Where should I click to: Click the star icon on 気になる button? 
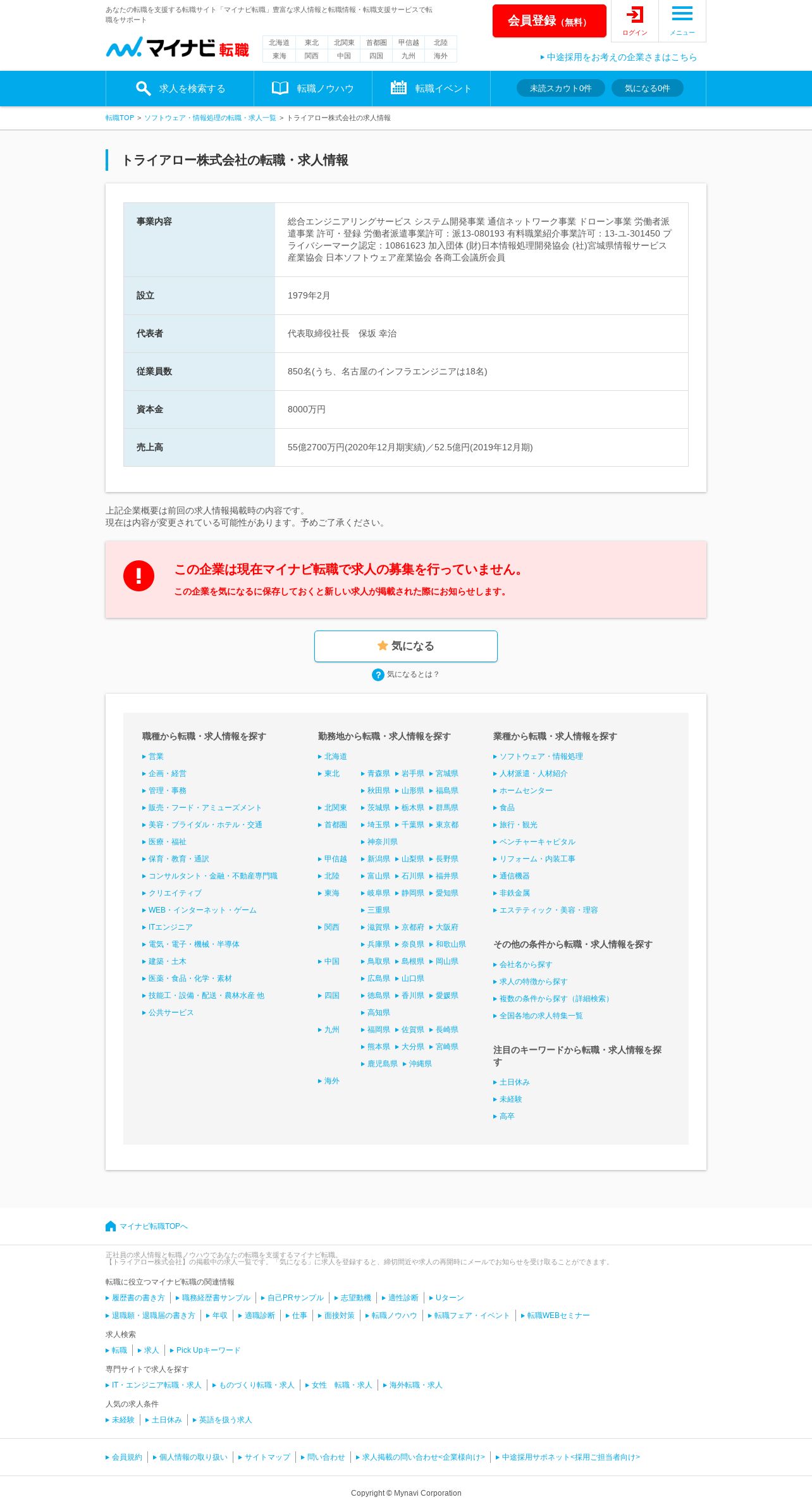pos(383,646)
